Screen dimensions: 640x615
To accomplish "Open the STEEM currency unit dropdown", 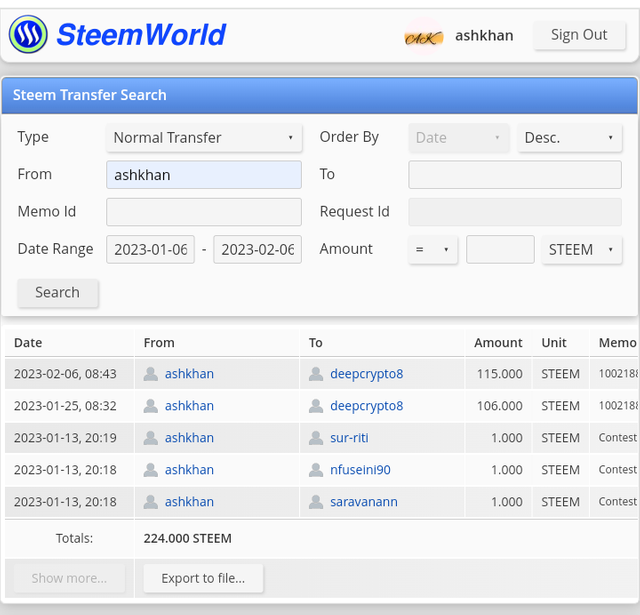I will pos(582,249).
